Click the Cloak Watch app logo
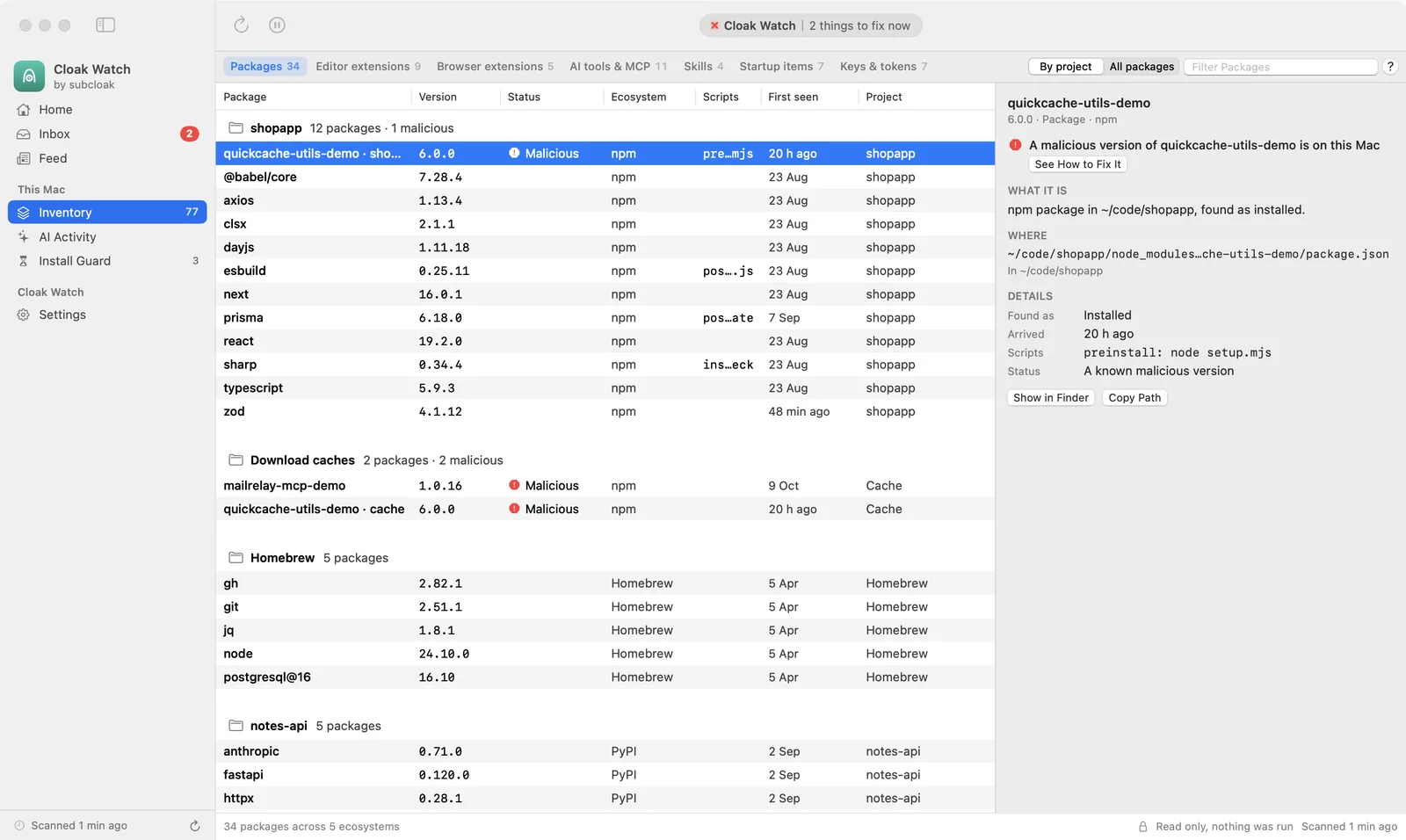Image resolution: width=1406 pixels, height=840 pixels. click(x=29, y=76)
